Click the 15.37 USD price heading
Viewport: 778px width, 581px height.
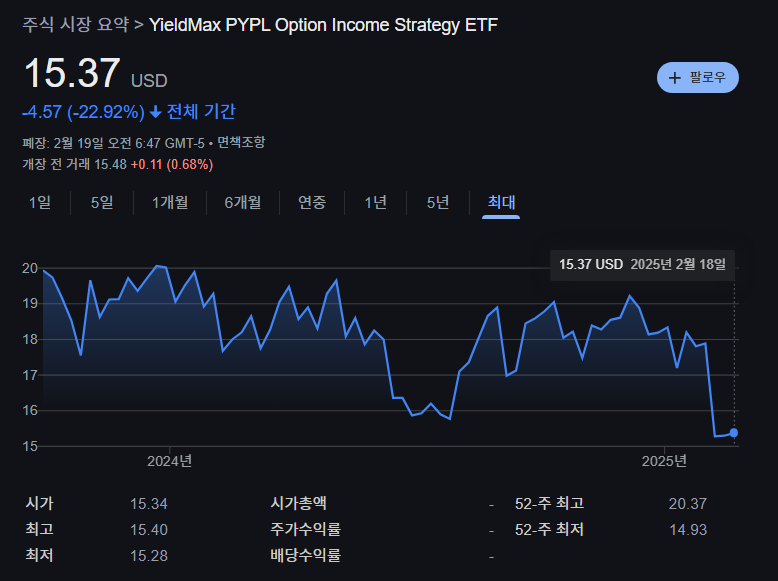pos(95,73)
